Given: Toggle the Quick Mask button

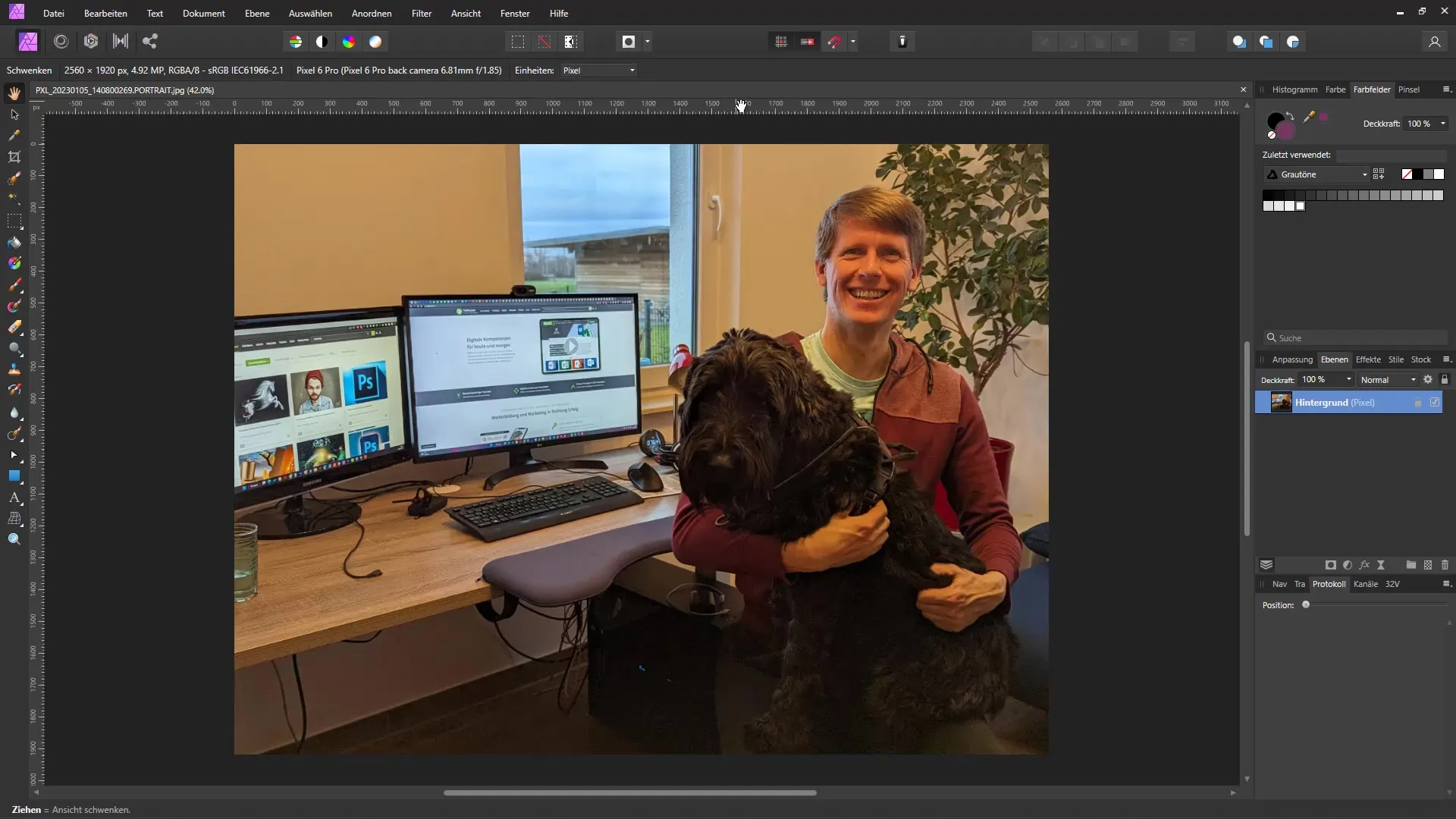Looking at the screenshot, I should (628, 42).
